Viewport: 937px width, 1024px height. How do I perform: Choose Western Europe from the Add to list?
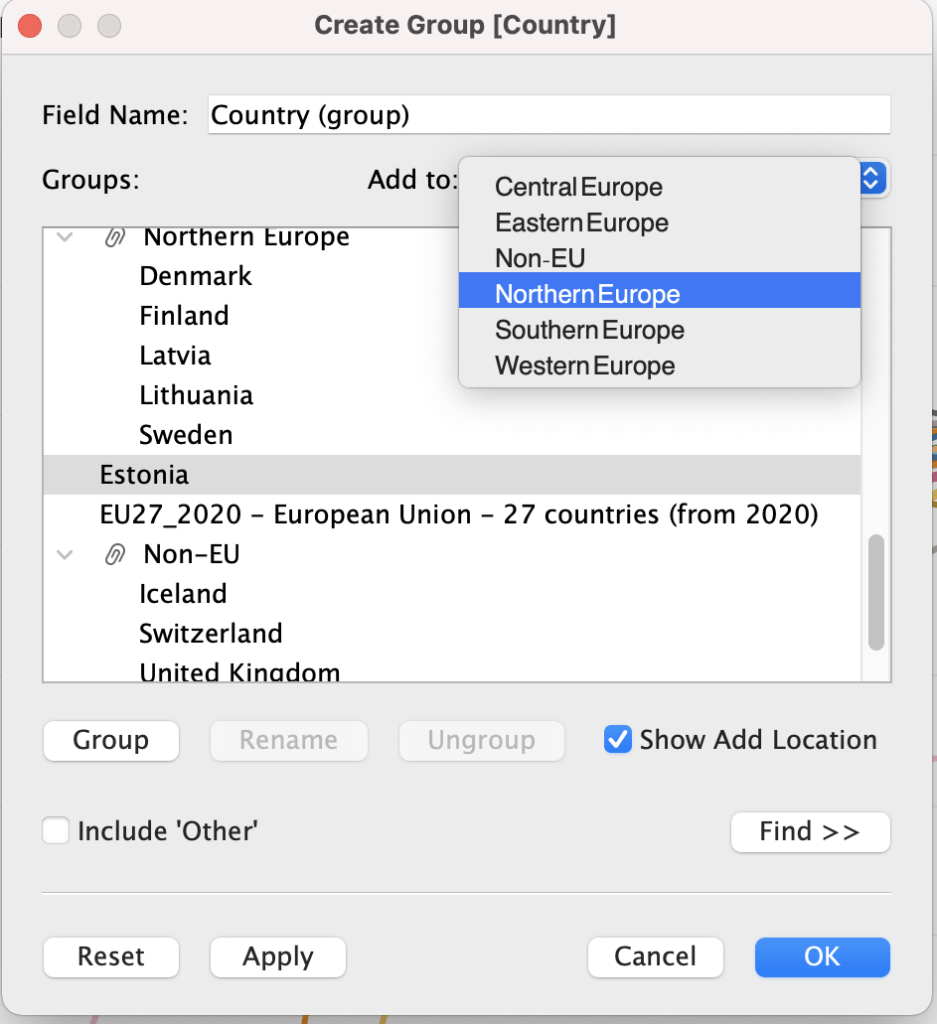[x=584, y=366]
